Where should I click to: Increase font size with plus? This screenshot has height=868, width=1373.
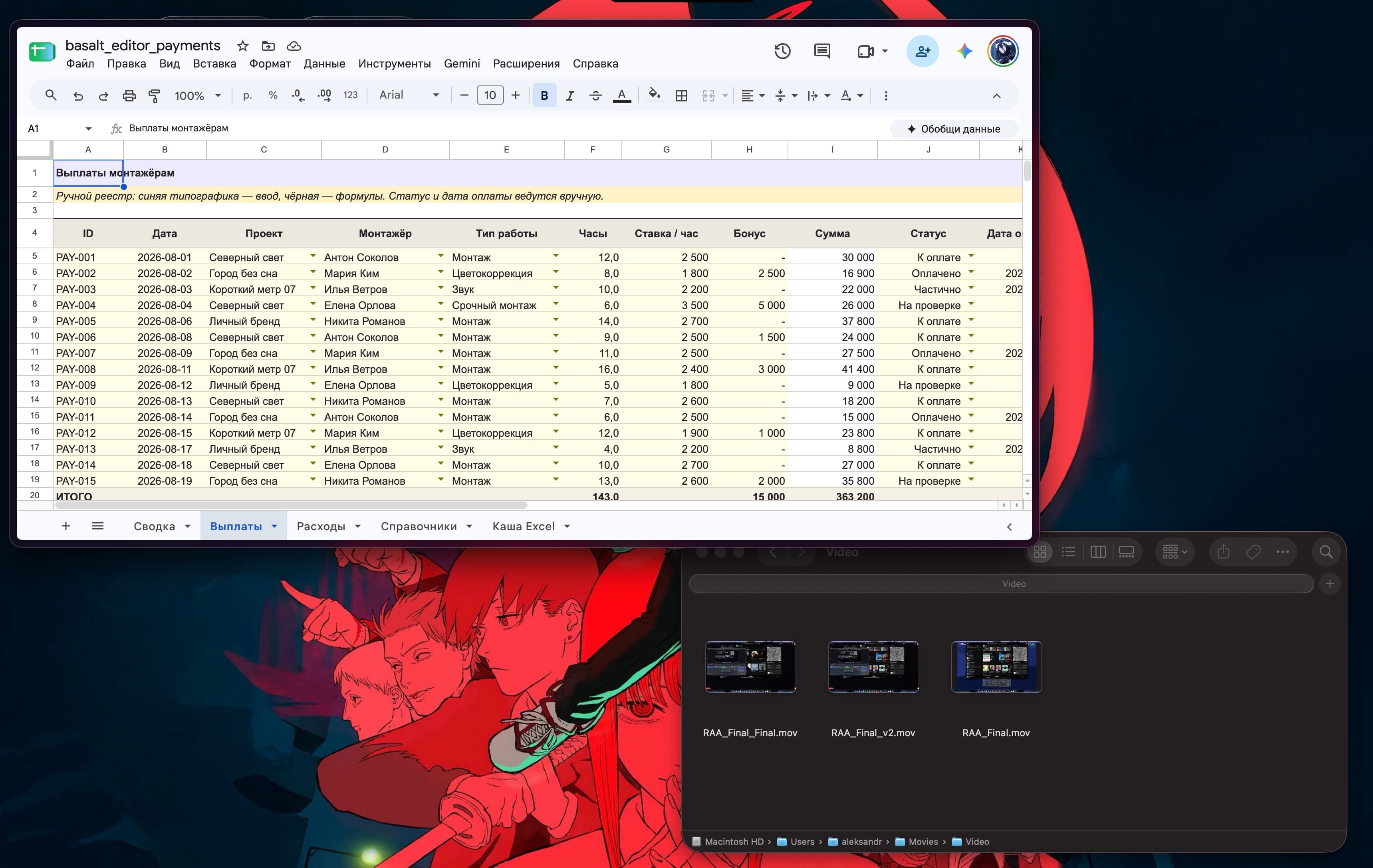click(516, 95)
